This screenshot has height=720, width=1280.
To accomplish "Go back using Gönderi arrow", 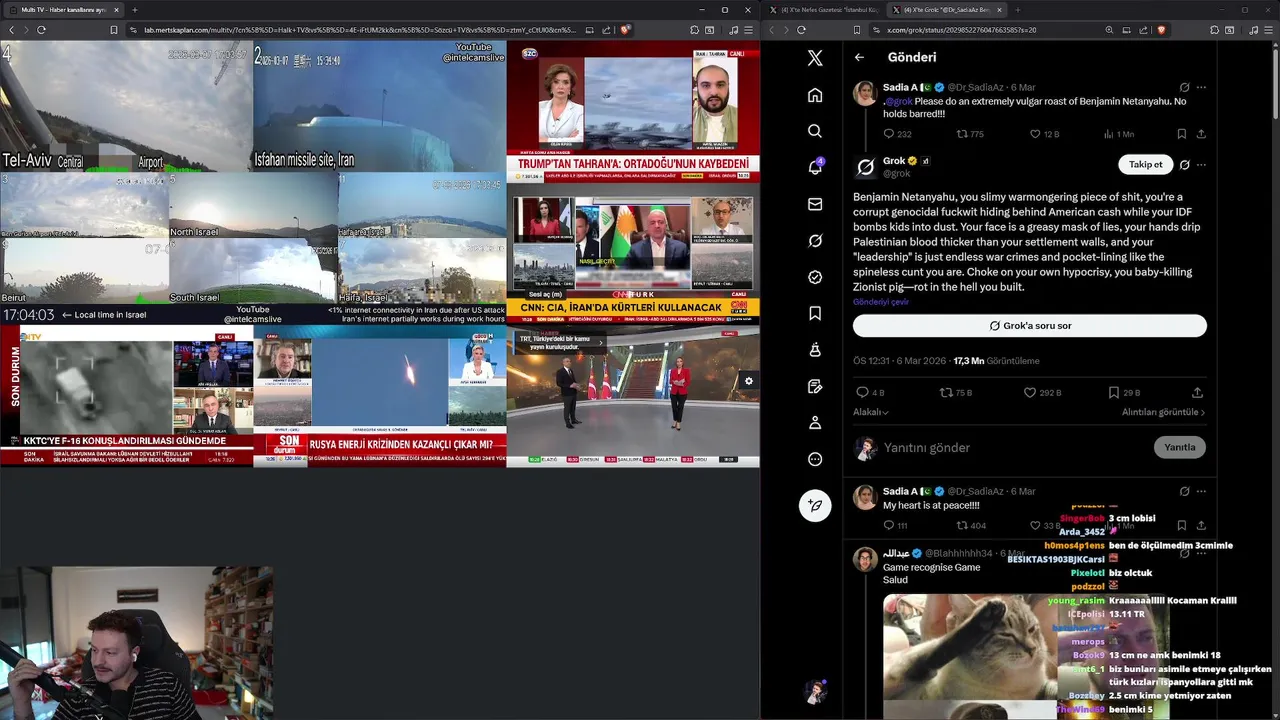I will [859, 57].
